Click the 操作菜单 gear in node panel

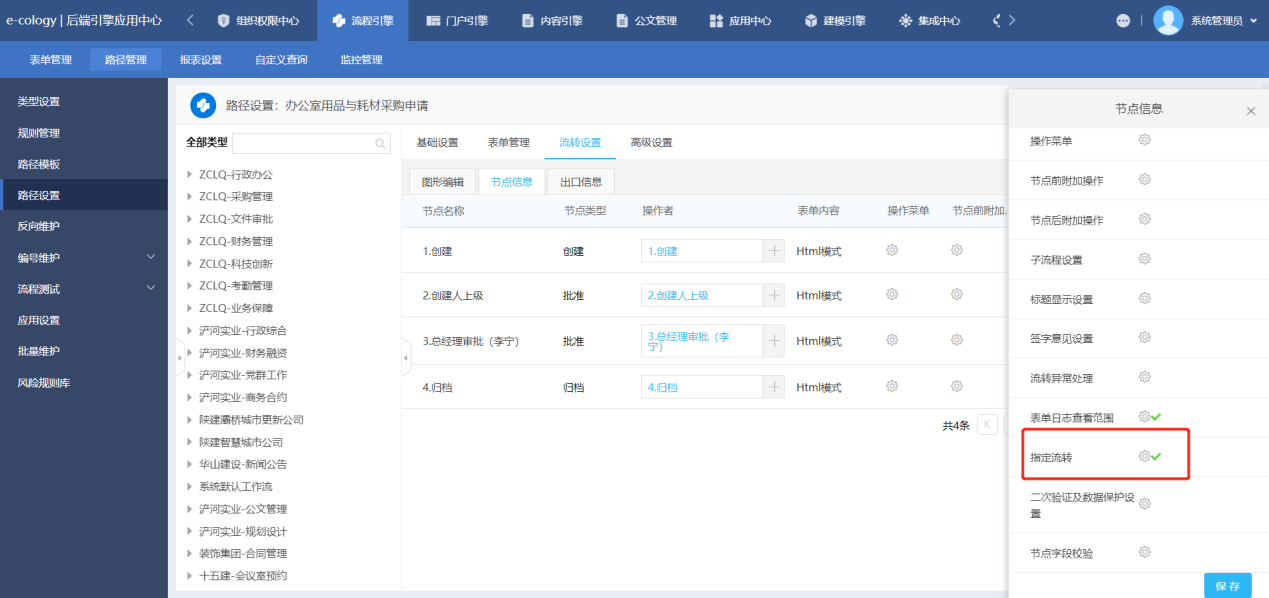click(x=1144, y=140)
